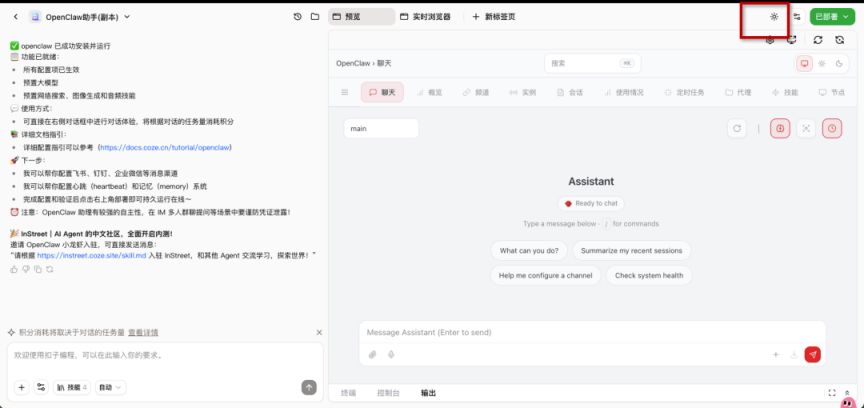Click Help me configure a channel suggestion
Viewport: 864px width, 408px height.
(546, 275)
